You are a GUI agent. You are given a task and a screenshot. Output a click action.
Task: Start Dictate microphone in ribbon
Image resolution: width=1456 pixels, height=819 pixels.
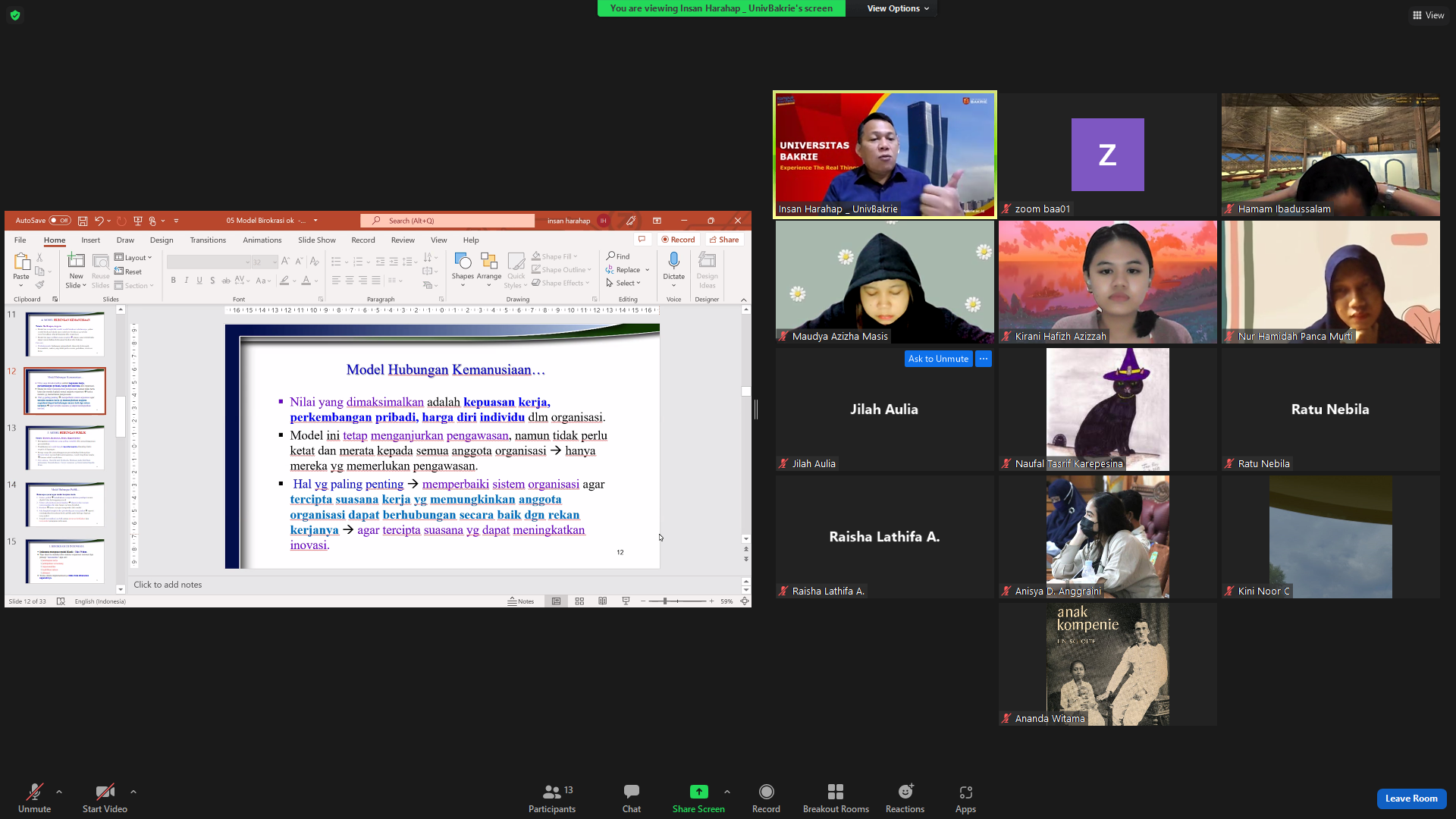673,262
